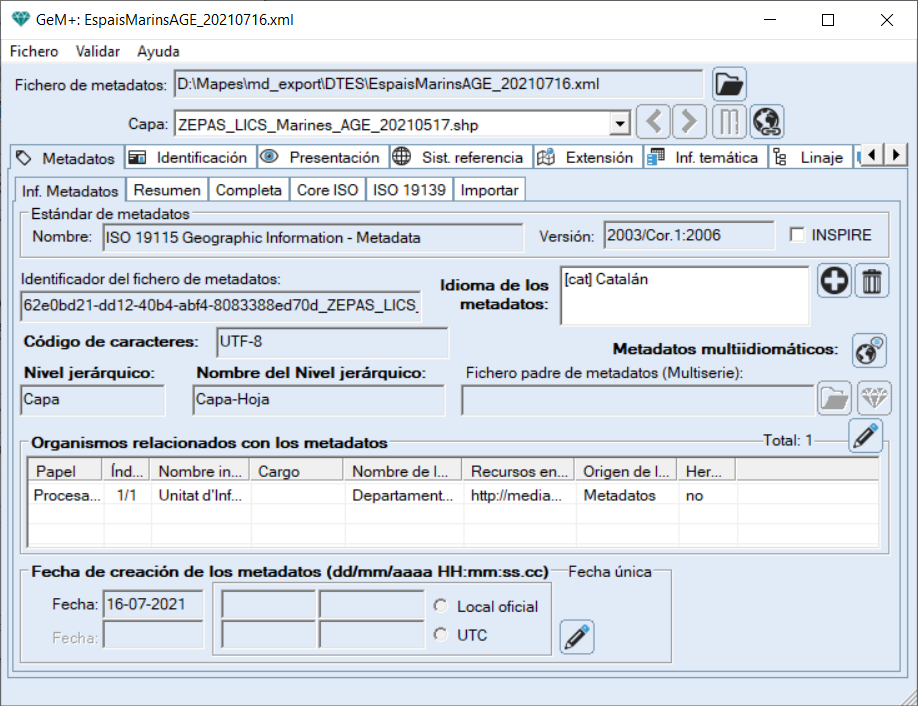Click the metadata file identifier field
Screen dimensions: 918x706
[220, 304]
